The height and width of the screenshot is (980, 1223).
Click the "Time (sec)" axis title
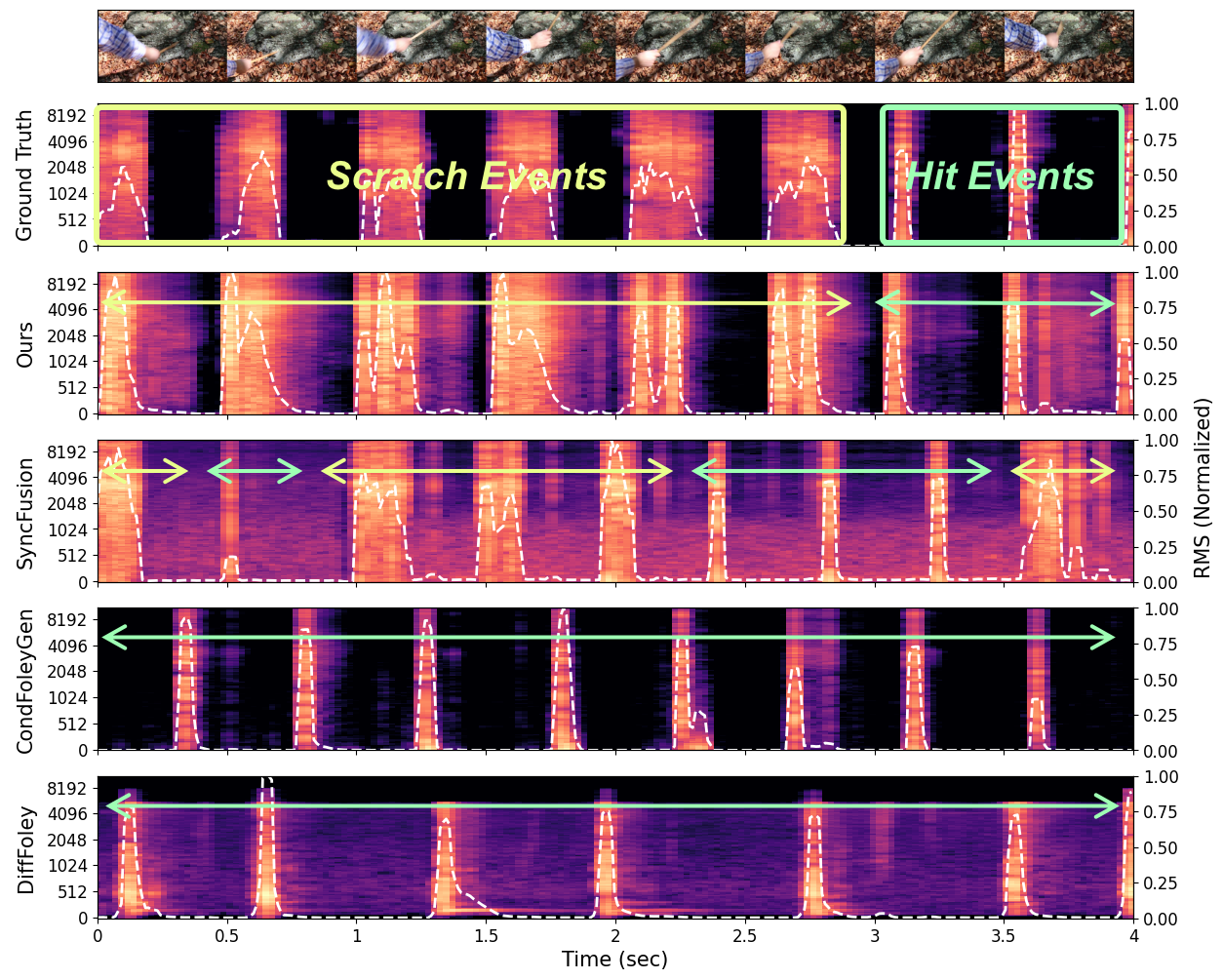(x=614, y=959)
